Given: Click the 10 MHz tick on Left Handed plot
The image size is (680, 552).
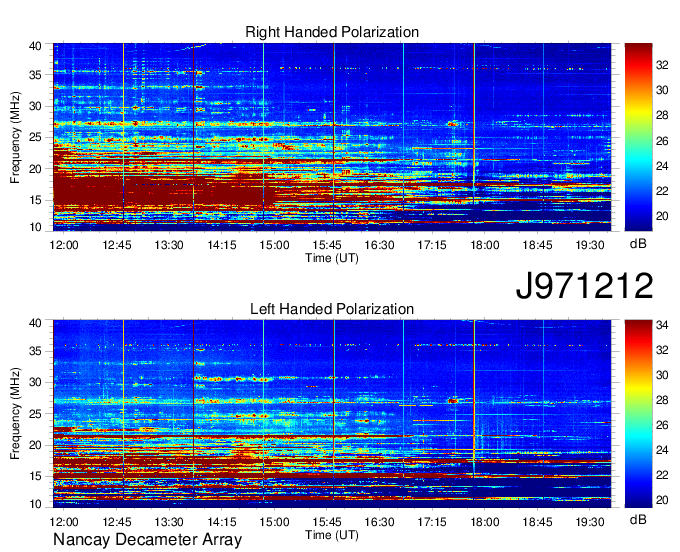Looking at the screenshot, I should pos(35,504).
